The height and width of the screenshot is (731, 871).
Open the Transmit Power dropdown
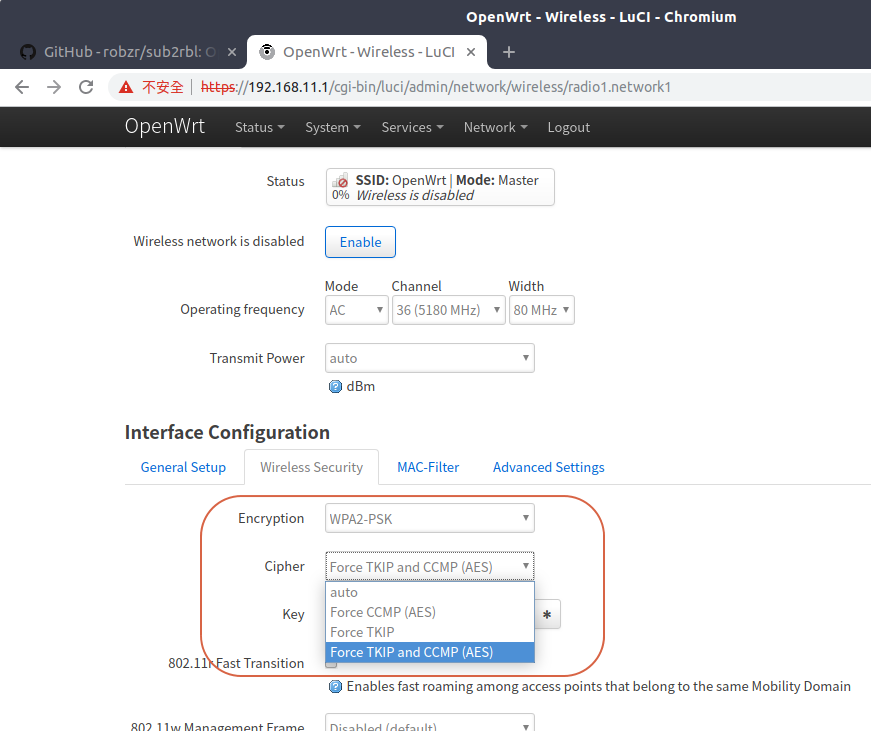click(430, 358)
